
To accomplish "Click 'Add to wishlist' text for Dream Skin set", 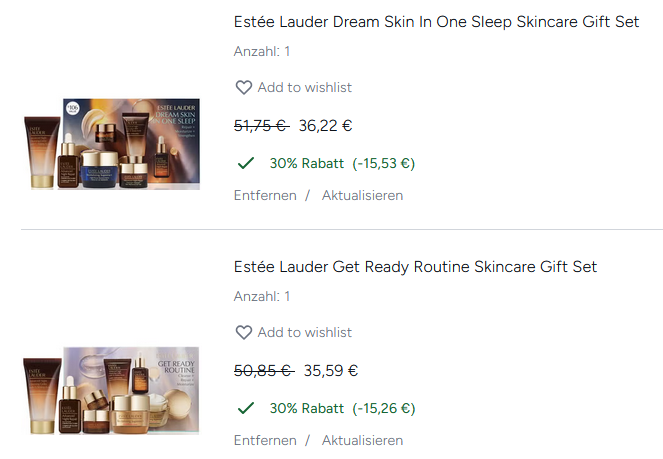I will click(x=304, y=88).
